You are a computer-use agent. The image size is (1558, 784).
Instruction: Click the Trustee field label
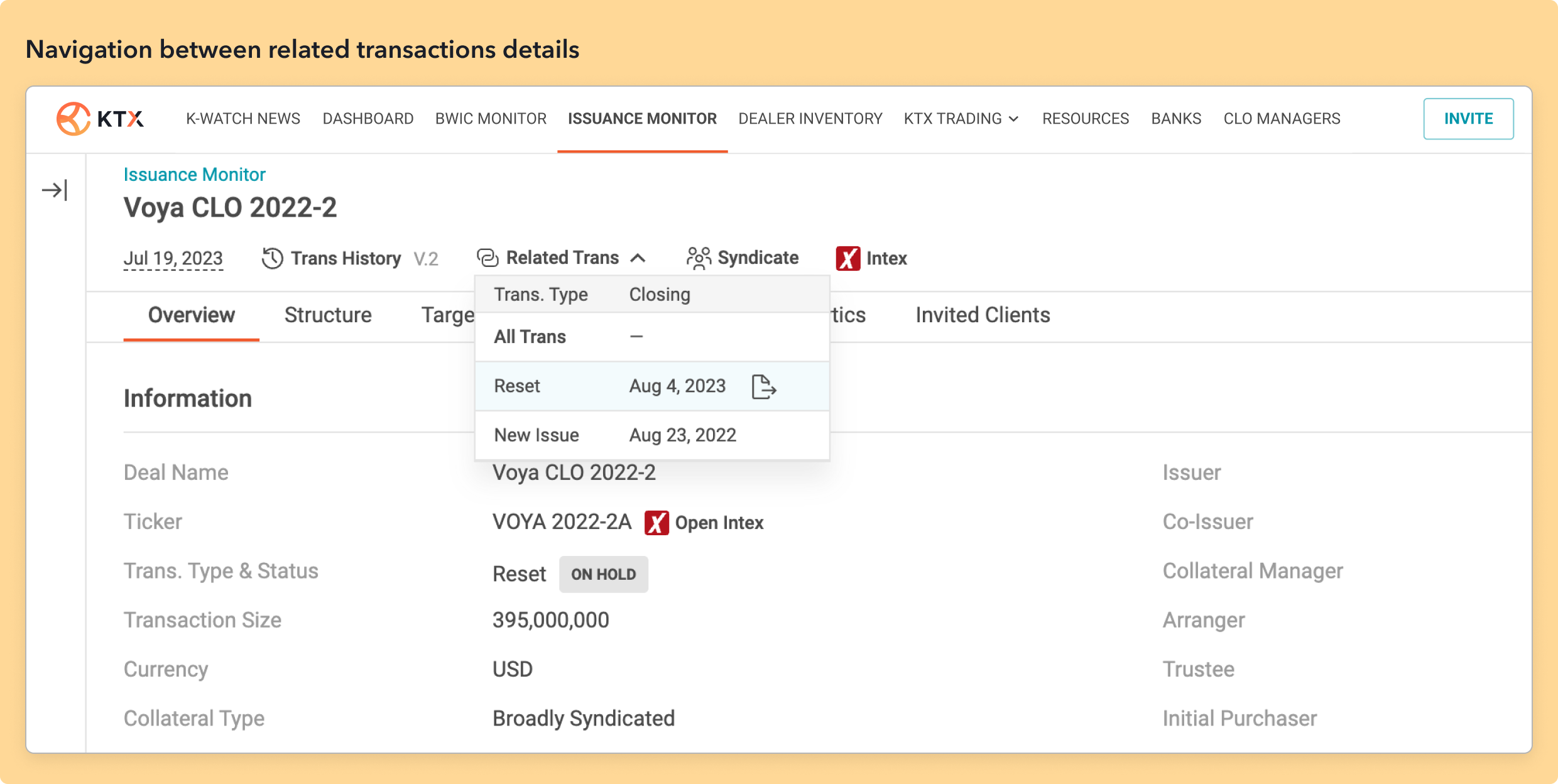(1199, 669)
